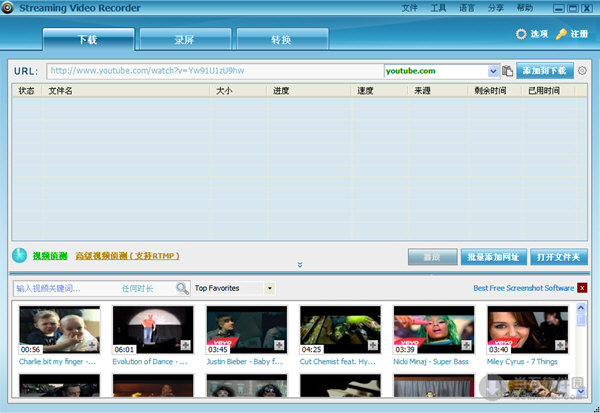The width and height of the screenshot is (600, 413).
Task: Sort by 剩余时间 column header
Action: click(x=496, y=91)
